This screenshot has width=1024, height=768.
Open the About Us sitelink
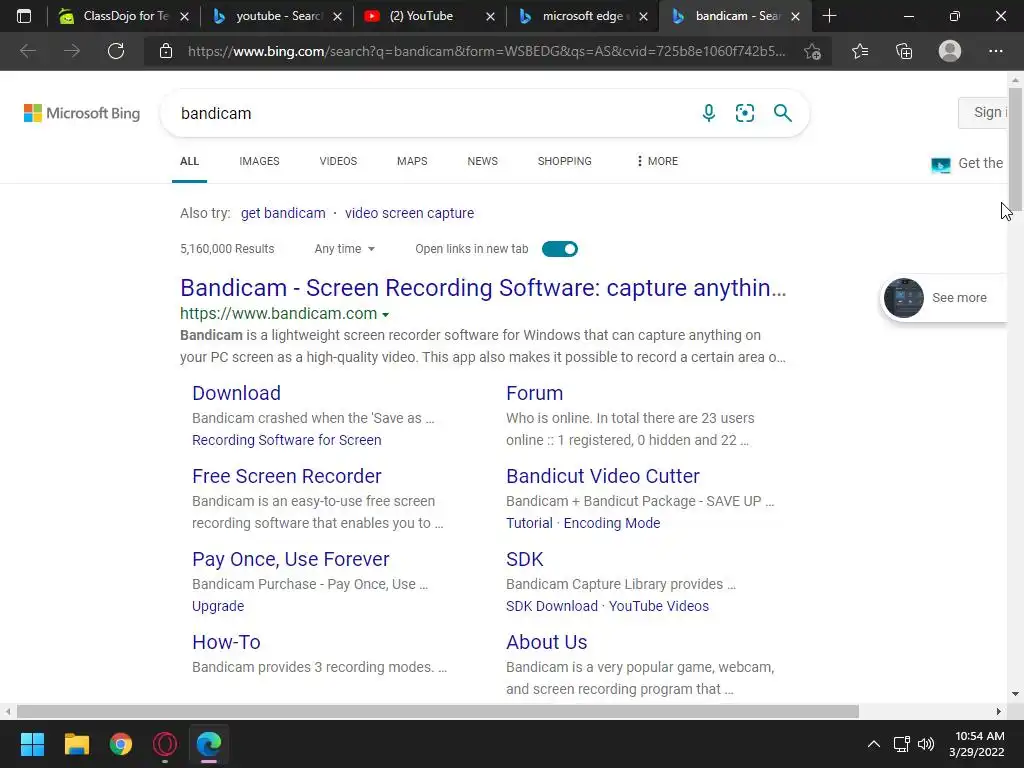547,642
